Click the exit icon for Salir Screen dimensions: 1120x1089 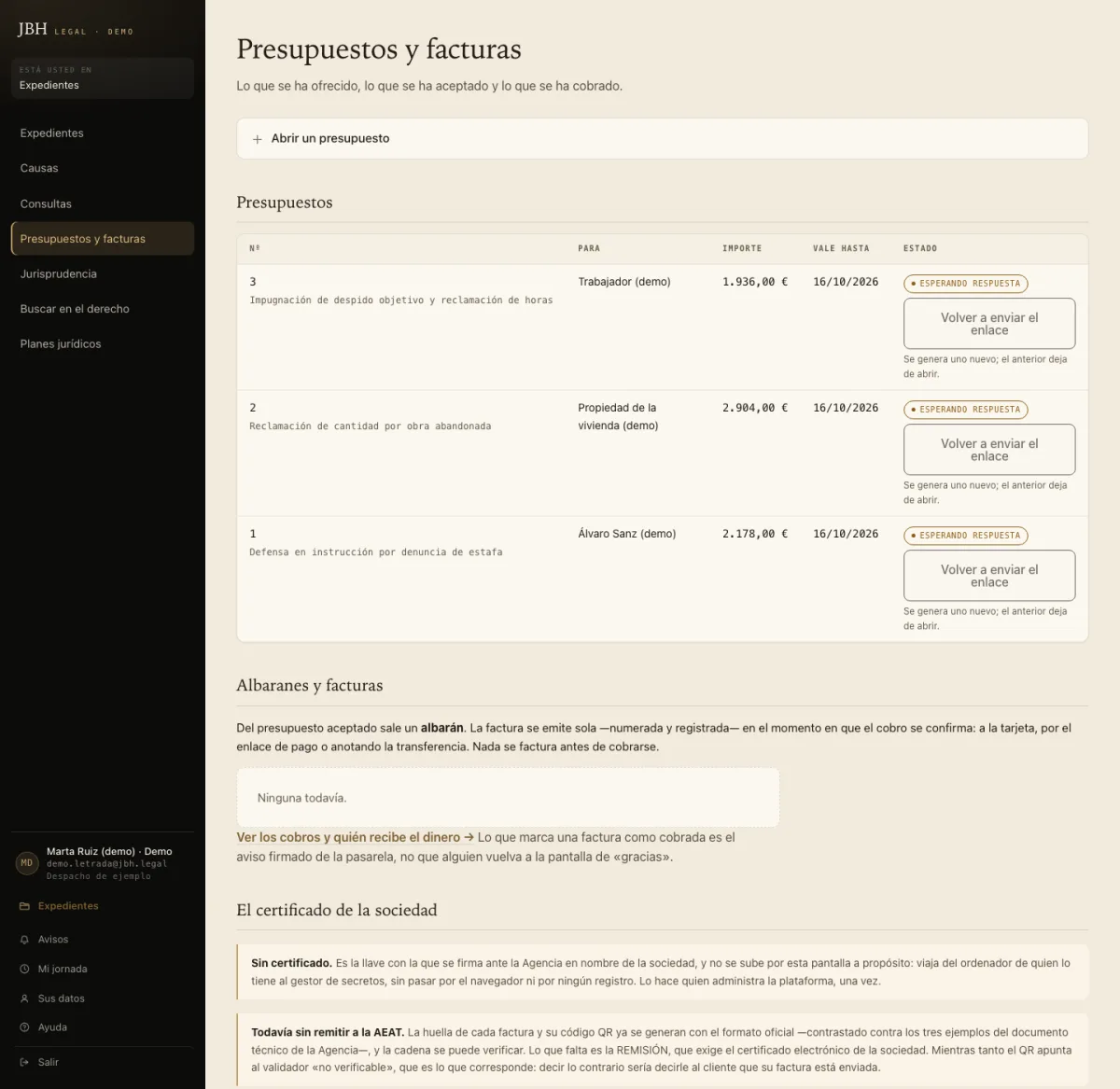pyautogui.click(x=24, y=1062)
